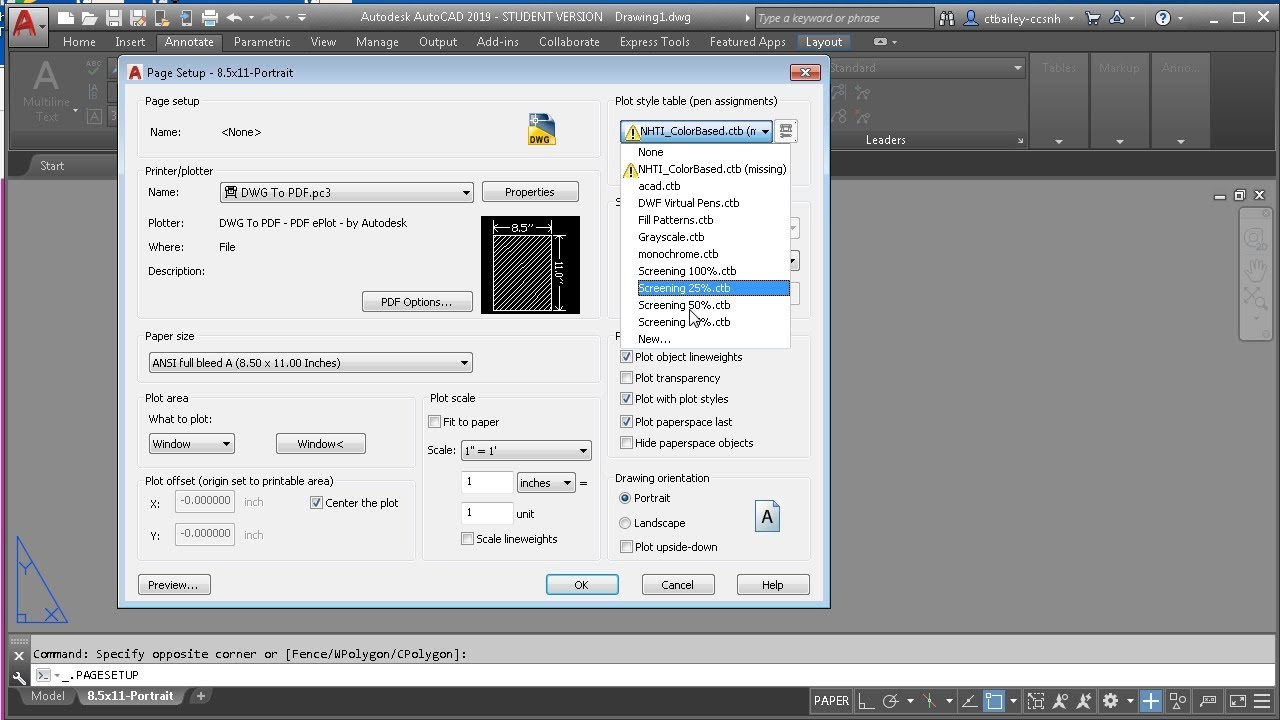Add a new layout with plus tab icon
The width and height of the screenshot is (1280, 720).
tap(200, 696)
